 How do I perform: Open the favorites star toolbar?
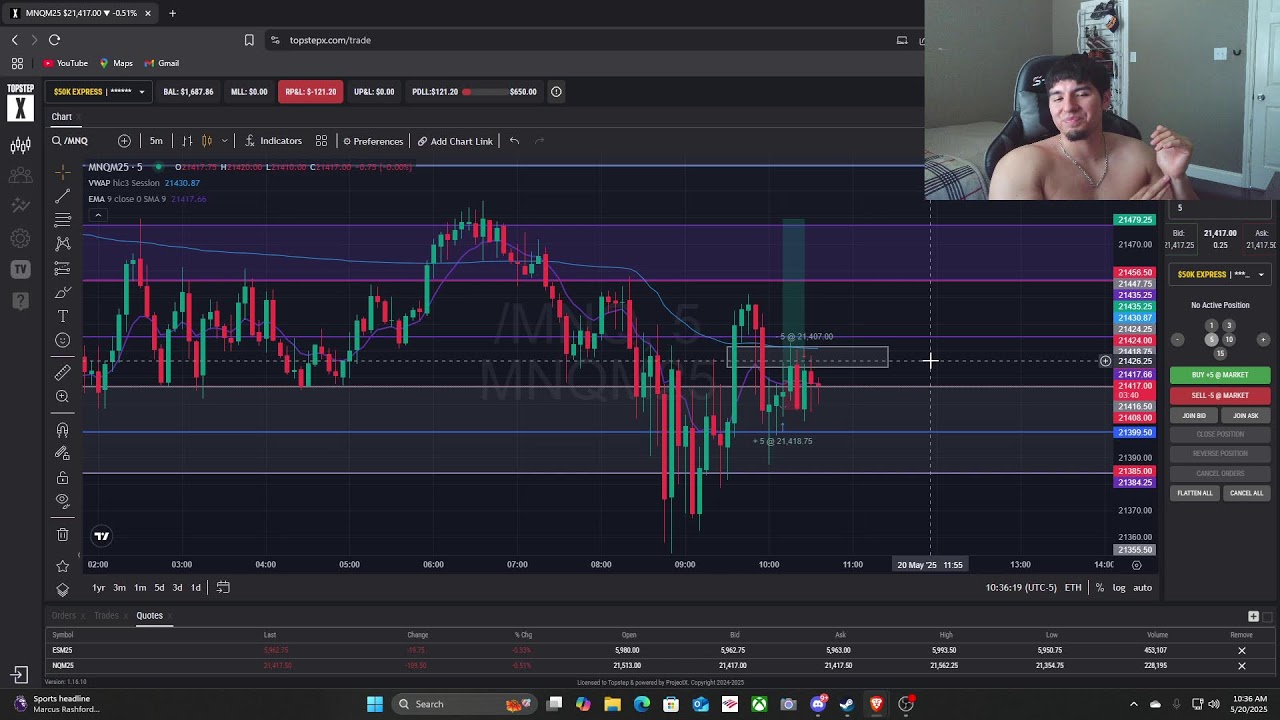[x=62, y=567]
